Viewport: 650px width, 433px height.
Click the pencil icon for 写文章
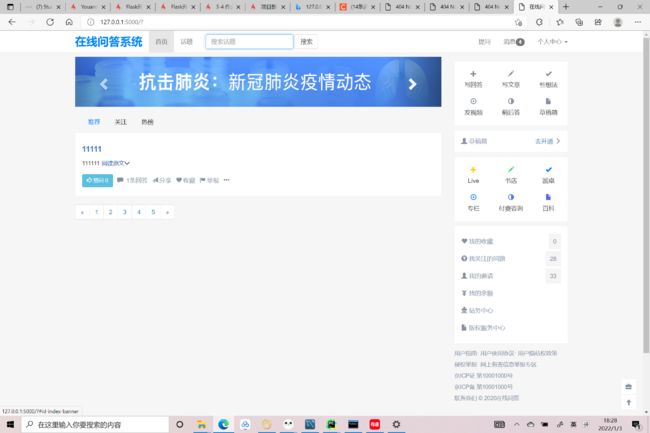coord(511,74)
